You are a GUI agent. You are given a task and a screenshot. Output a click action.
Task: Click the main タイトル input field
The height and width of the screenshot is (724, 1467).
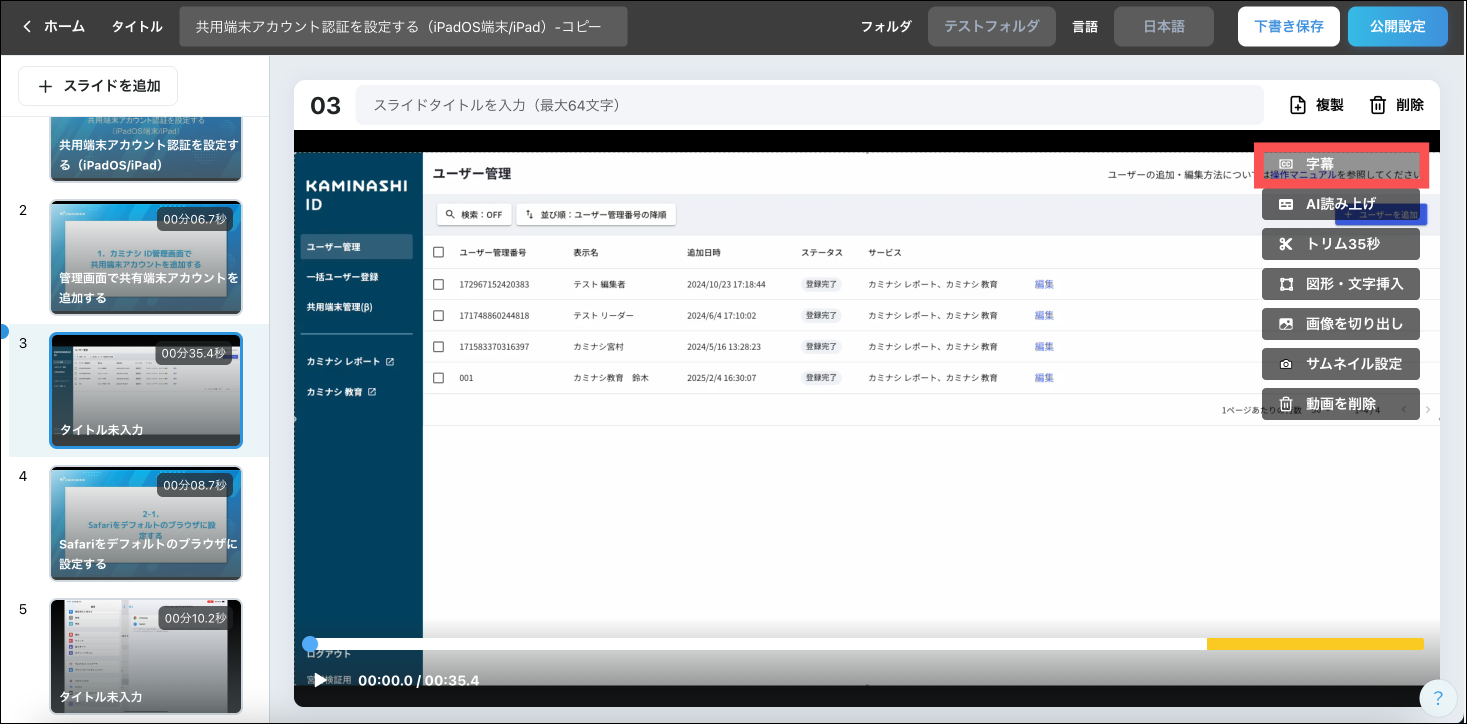click(x=403, y=27)
